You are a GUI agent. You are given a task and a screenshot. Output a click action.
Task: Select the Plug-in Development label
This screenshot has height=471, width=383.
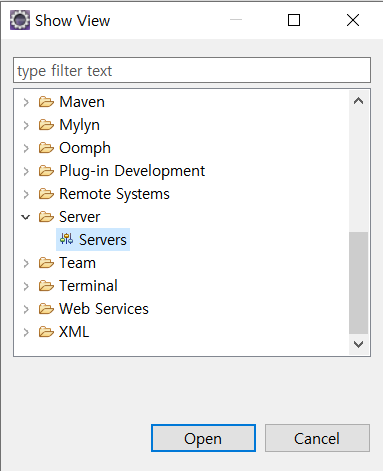pyautogui.click(x=132, y=171)
